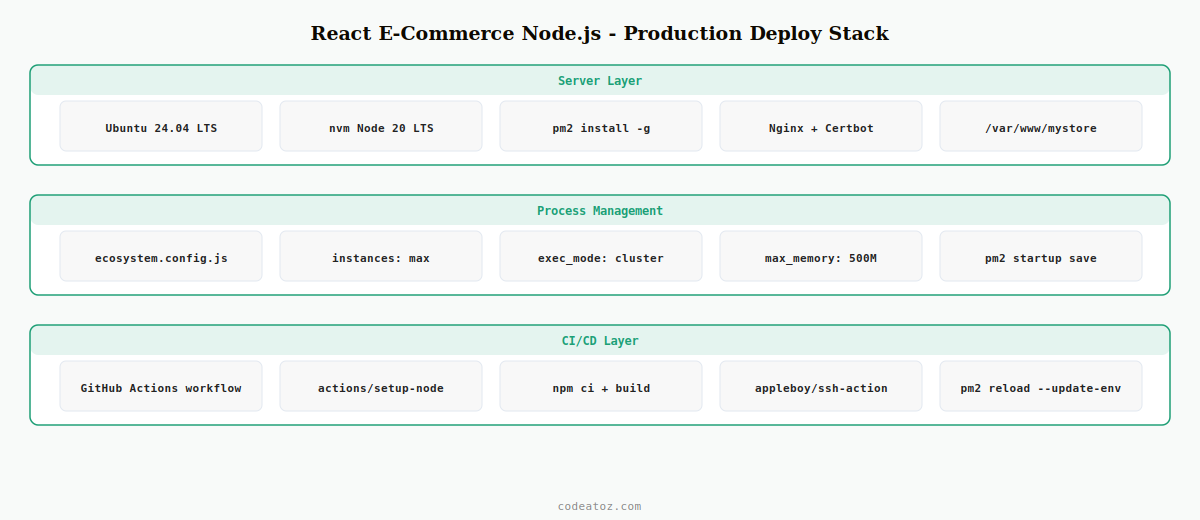The width and height of the screenshot is (1200, 520).
Task: Click the "Process Management" section header
Action: (600, 211)
